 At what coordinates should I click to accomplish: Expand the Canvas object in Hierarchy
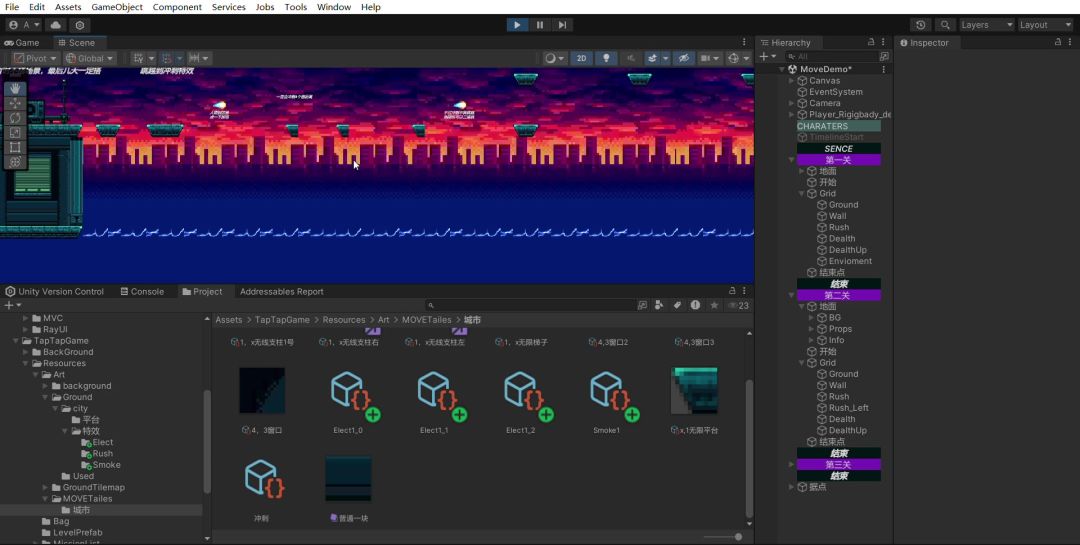coord(791,81)
